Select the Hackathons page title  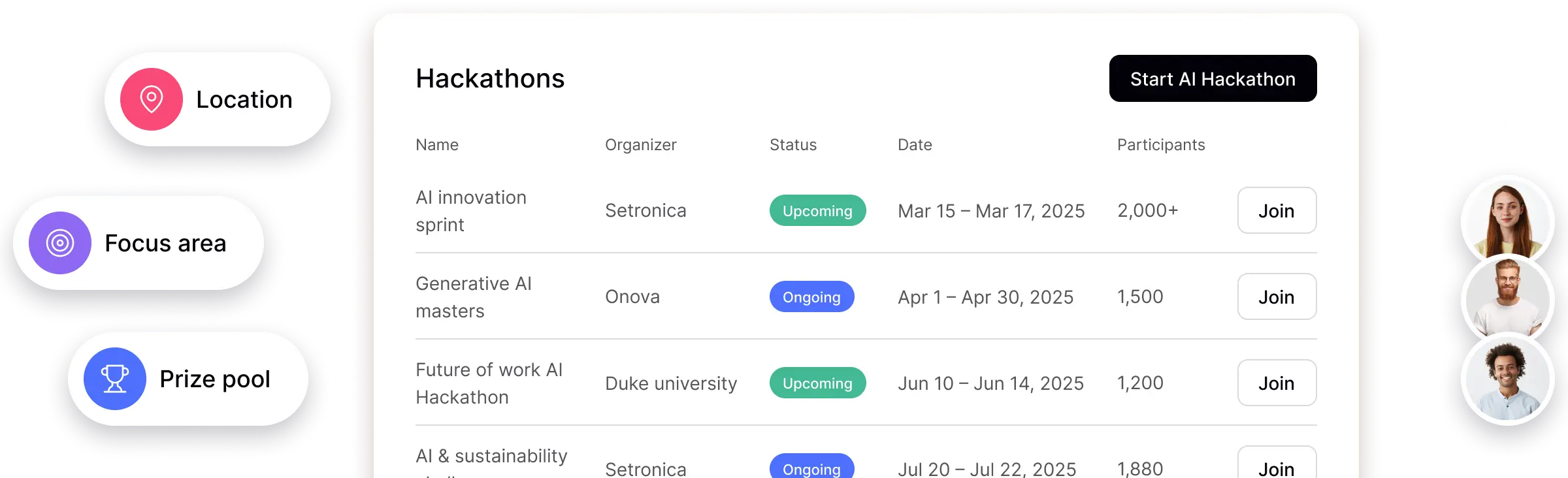tap(490, 78)
